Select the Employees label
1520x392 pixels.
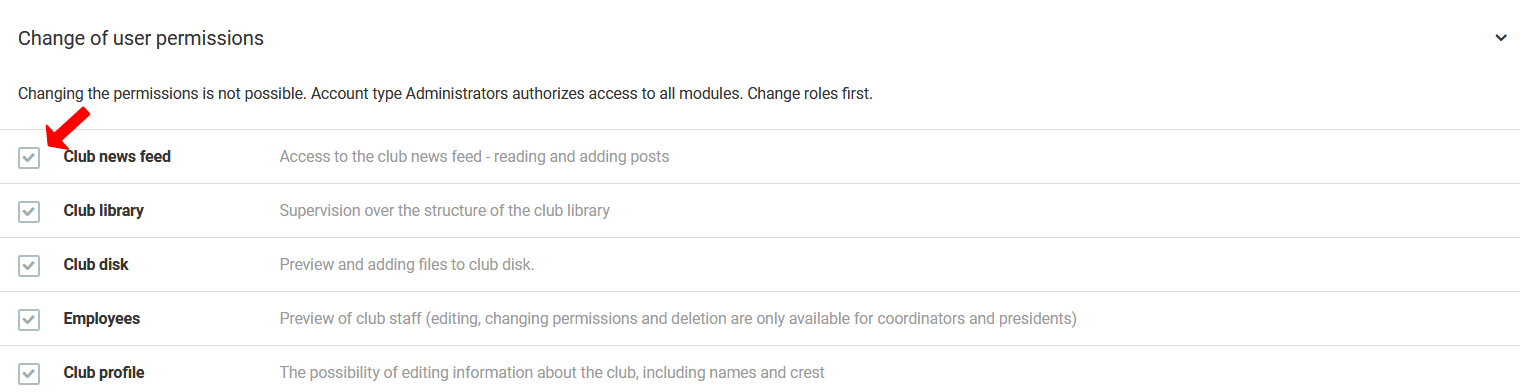click(102, 319)
